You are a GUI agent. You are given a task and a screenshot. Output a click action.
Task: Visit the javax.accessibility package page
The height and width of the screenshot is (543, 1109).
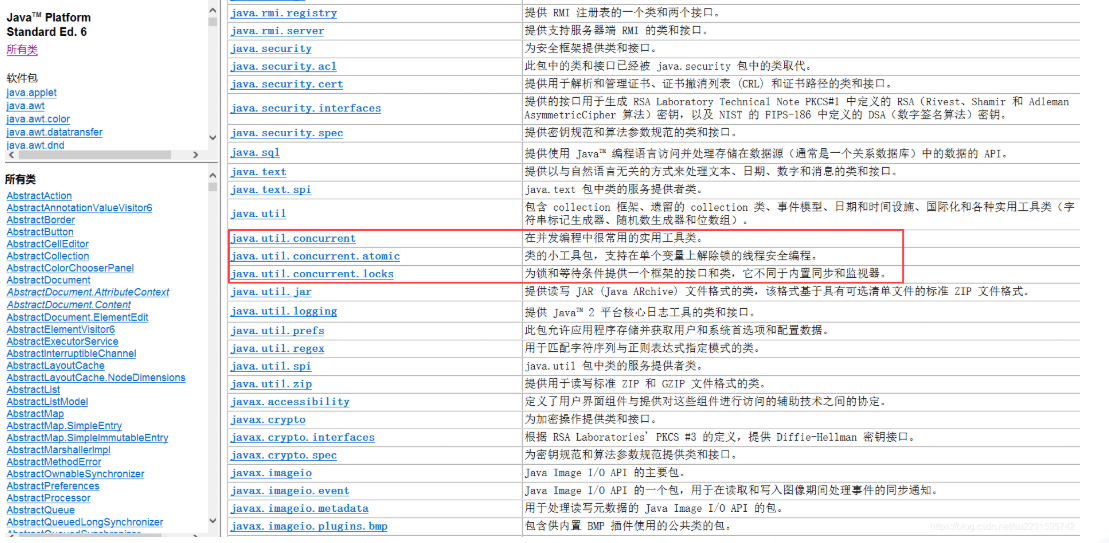[289, 401]
